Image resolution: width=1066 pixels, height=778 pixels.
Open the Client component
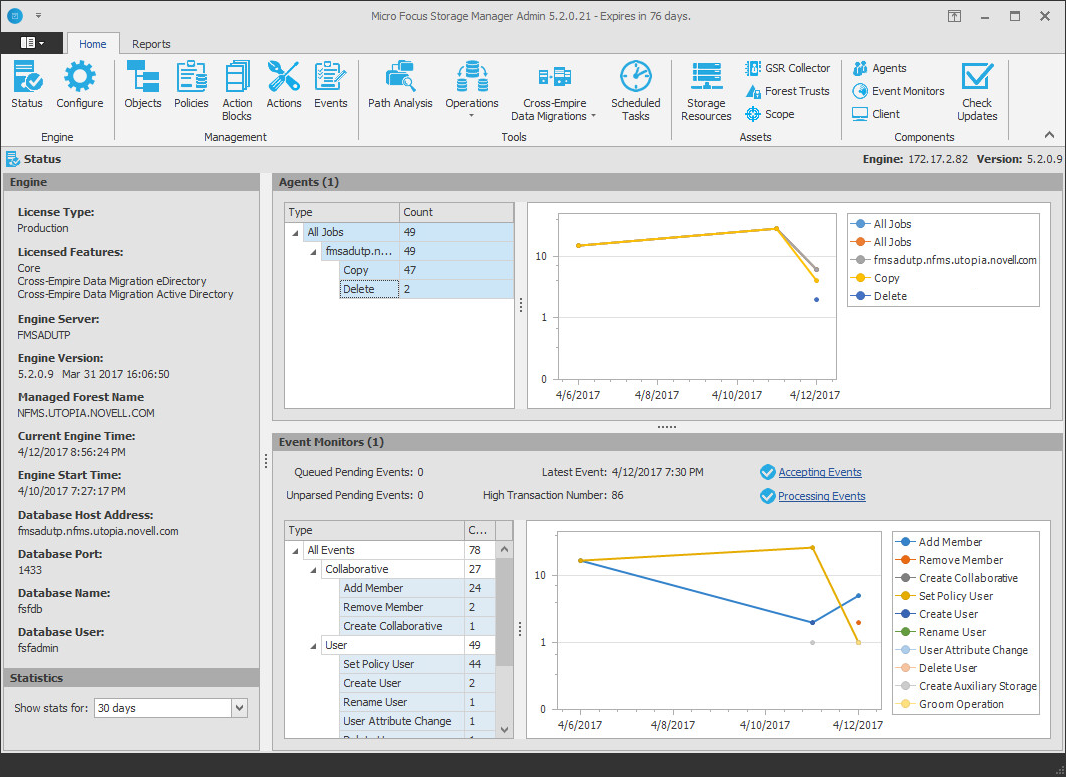tap(876, 114)
